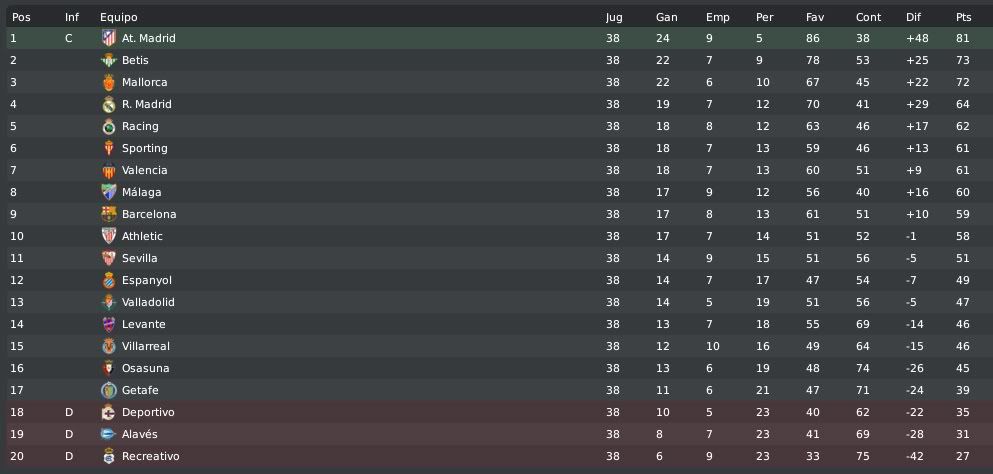Click the Valencia badge icon
Image resolution: width=993 pixels, height=474 pixels.
point(109,170)
